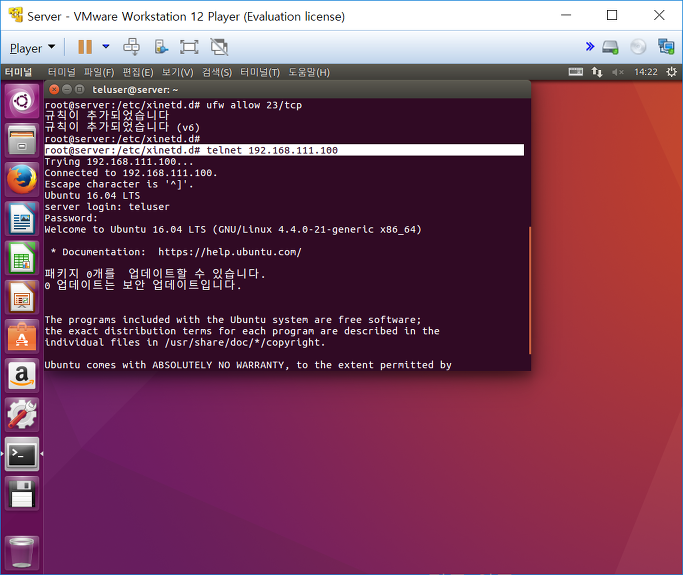
Task: Open the Amazon launcher
Action: click(22, 375)
